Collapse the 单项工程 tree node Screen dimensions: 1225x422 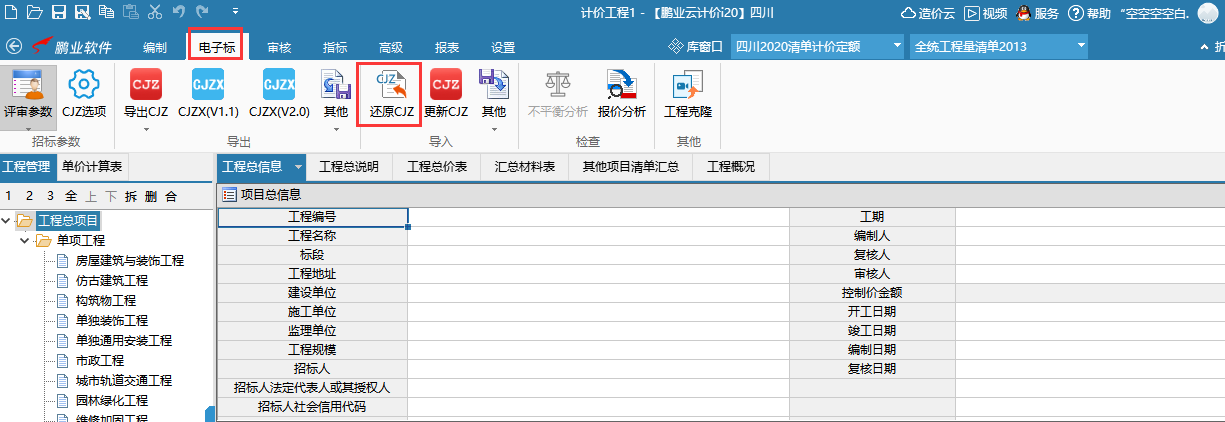[x=25, y=241]
